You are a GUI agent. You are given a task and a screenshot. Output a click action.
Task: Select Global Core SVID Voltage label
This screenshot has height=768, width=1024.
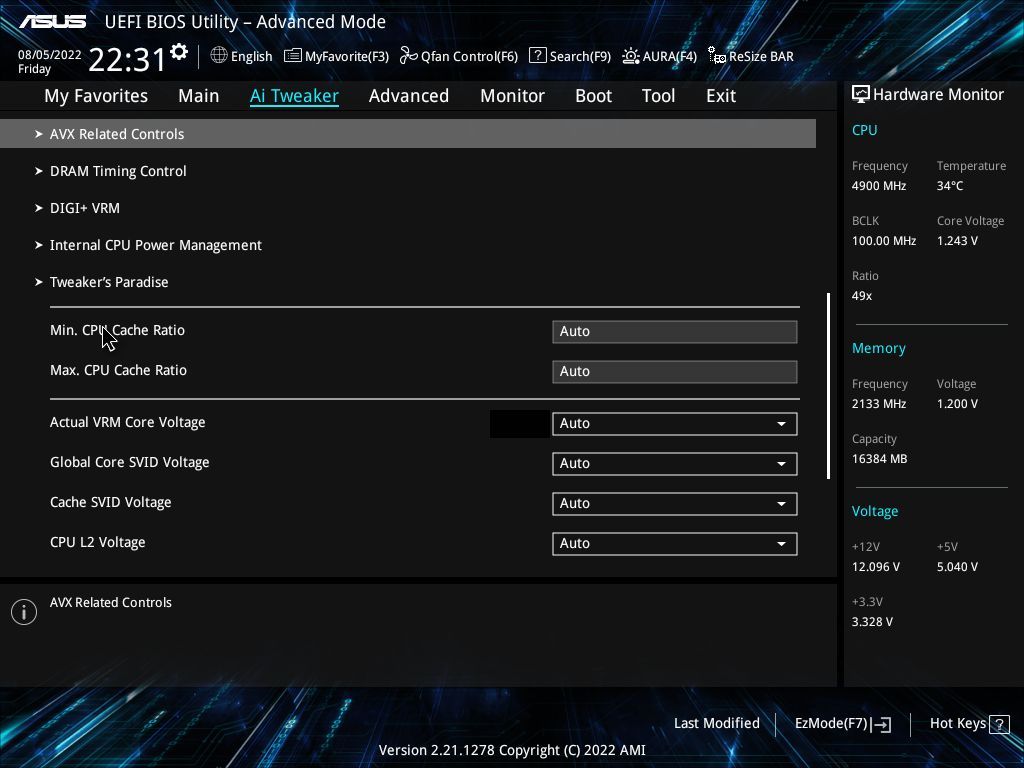130,462
